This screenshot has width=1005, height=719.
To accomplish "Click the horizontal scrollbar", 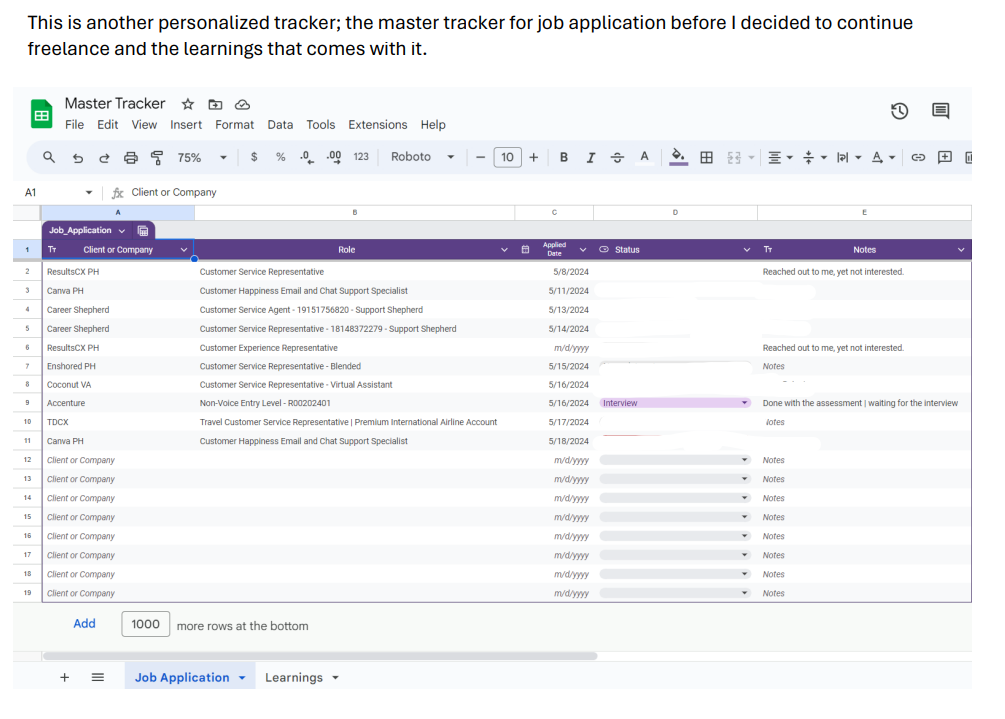I will pyautogui.click(x=320, y=656).
